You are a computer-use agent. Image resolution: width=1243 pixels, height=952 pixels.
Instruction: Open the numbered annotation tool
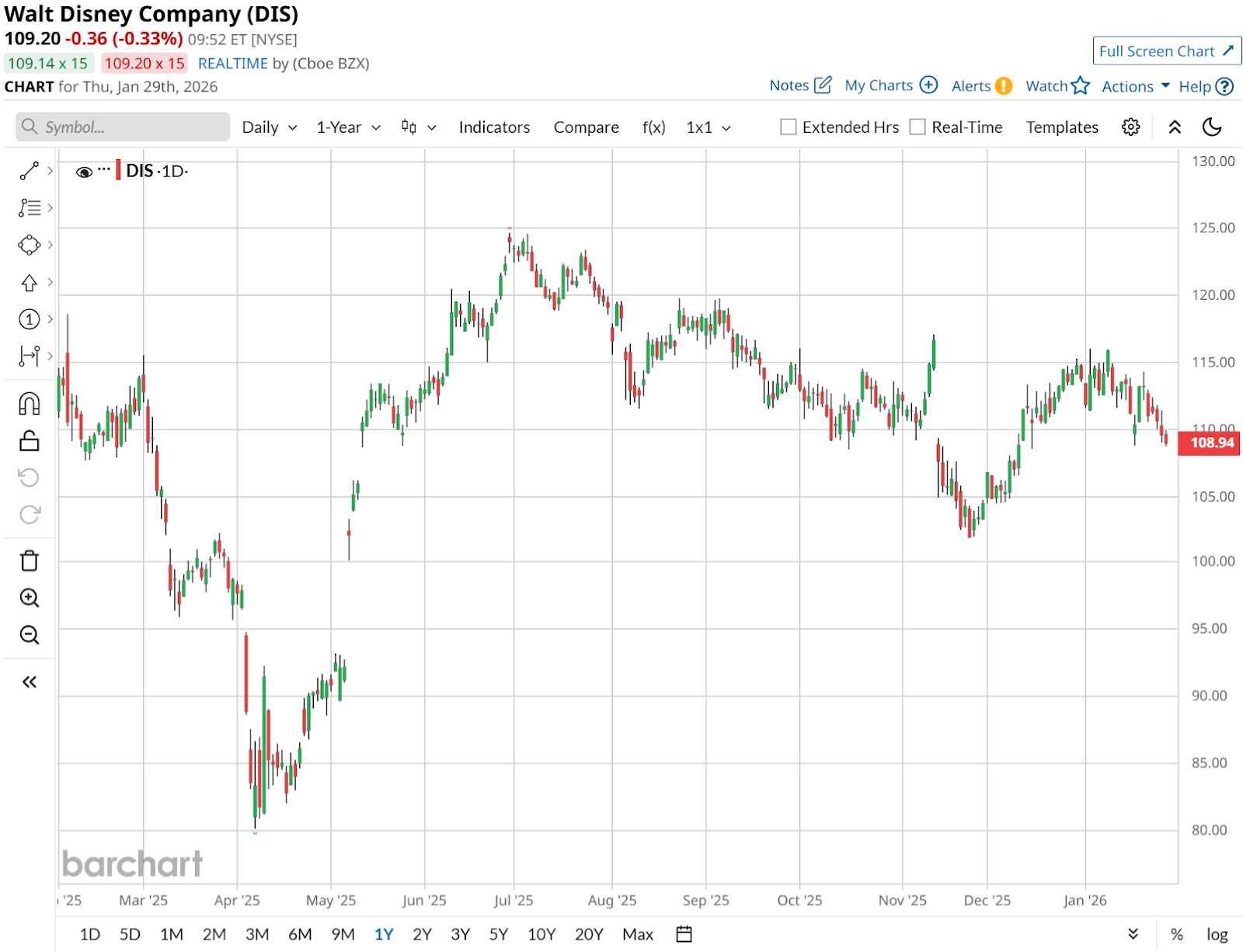pos(30,319)
